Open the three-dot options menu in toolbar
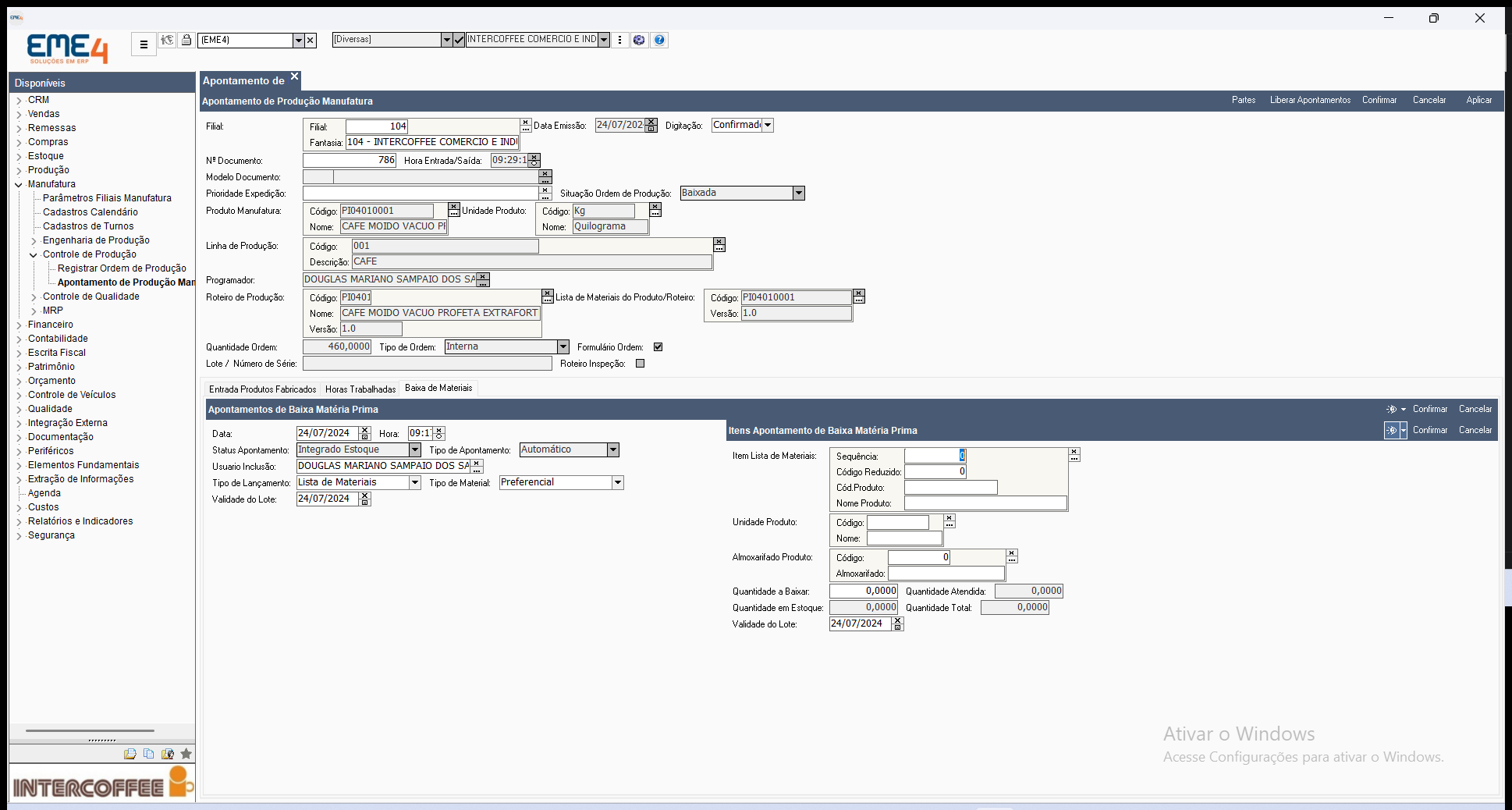 (x=620, y=40)
